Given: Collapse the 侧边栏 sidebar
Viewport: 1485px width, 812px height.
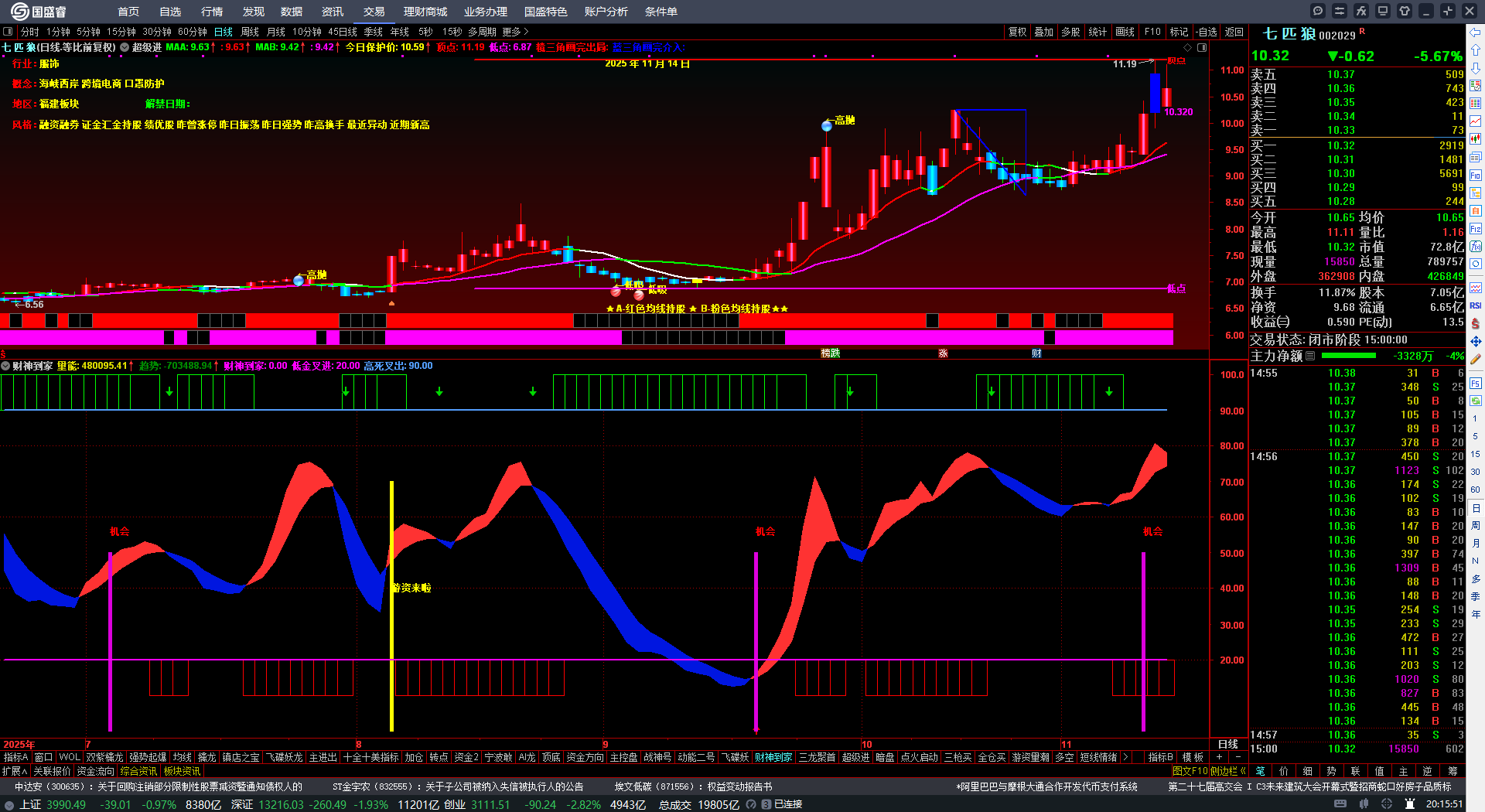Looking at the screenshot, I should pos(1228,771).
